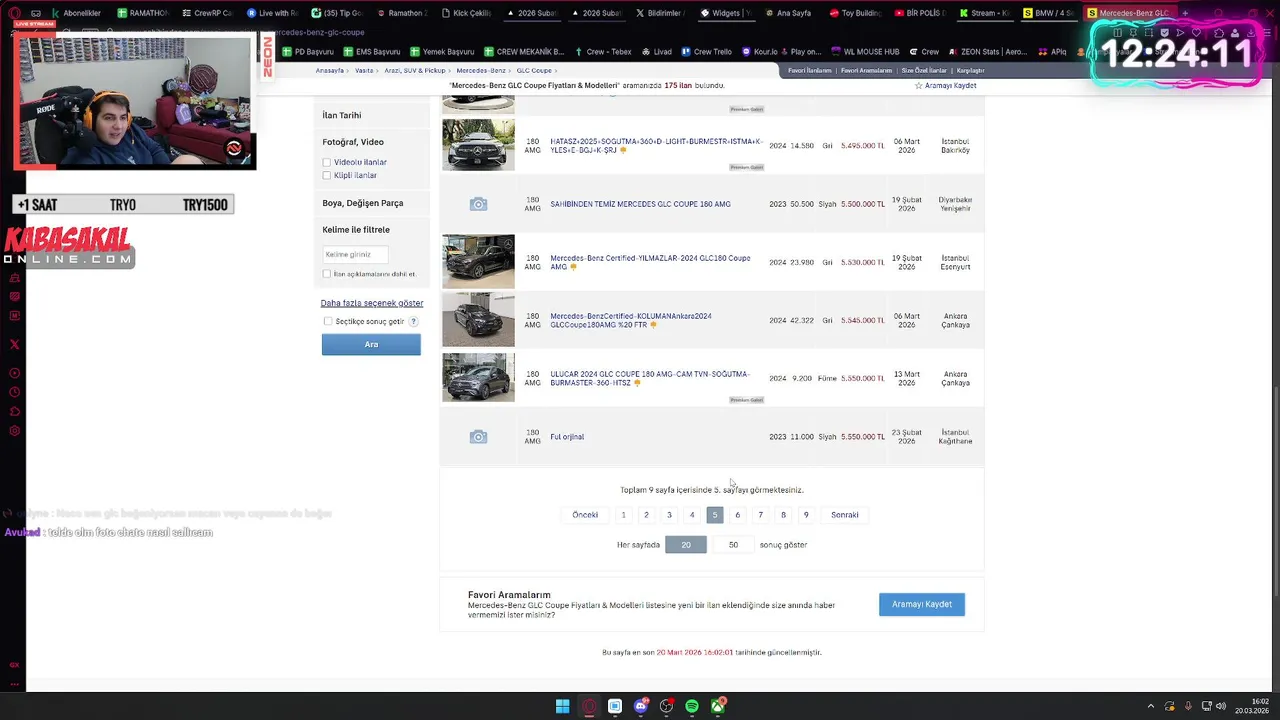Screen dimensions: 1280x720
Task: Open the Kour.io bookmark
Action: pyautogui.click(x=760, y=52)
